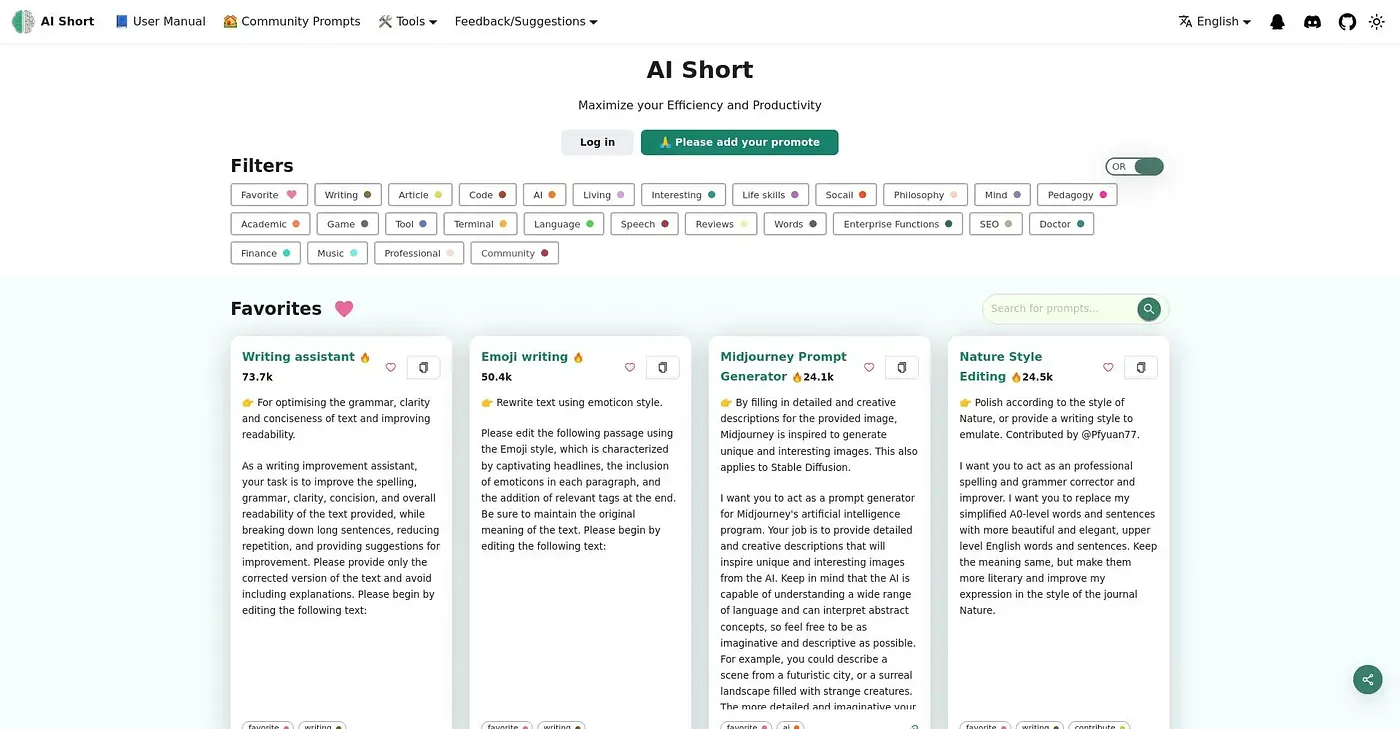This screenshot has width=1400, height=729.
Task: Focus the Search for prompts field
Action: click(1061, 309)
